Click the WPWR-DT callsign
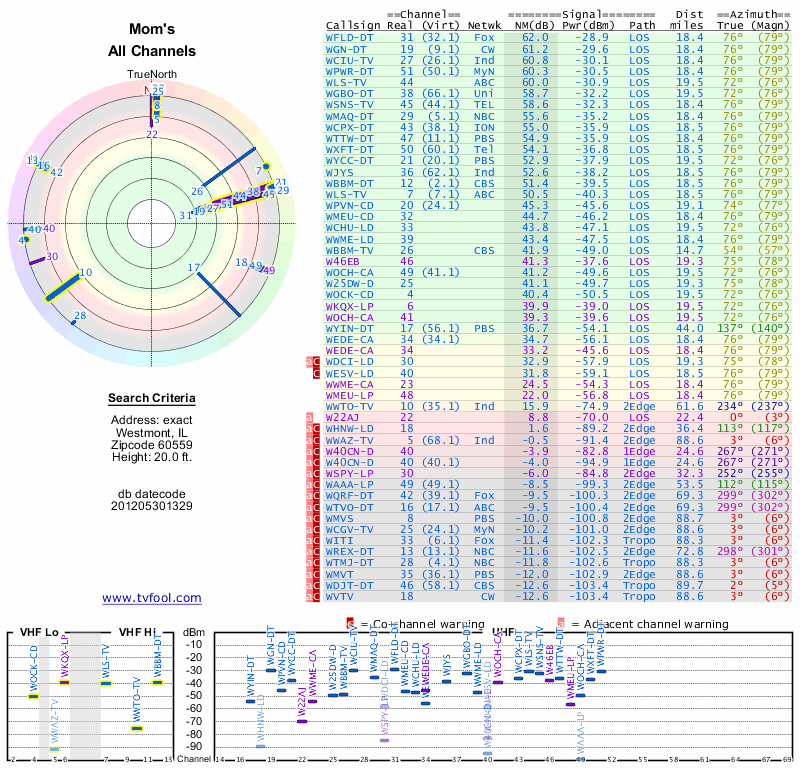The image size is (800, 768). pos(349,72)
